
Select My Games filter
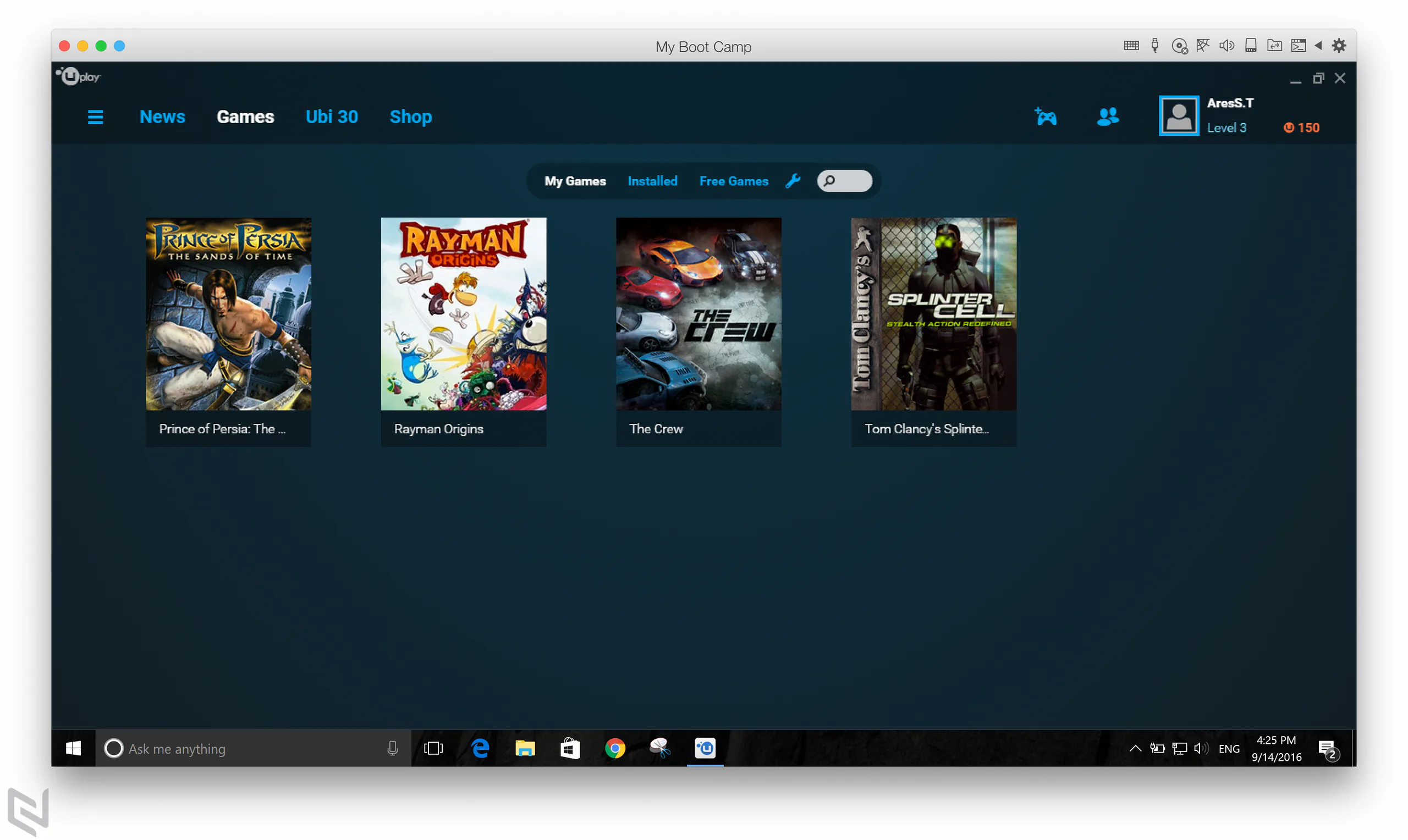click(x=575, y=181)
